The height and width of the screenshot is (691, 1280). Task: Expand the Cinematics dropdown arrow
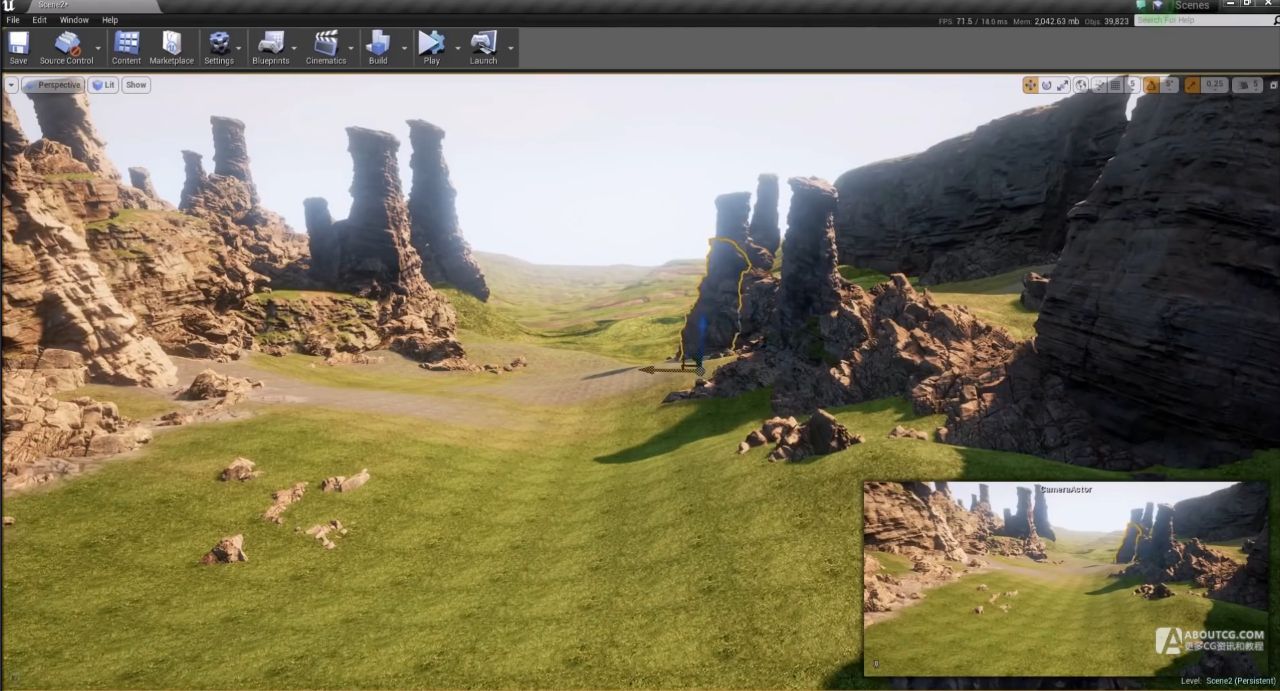tap(352, 48)
